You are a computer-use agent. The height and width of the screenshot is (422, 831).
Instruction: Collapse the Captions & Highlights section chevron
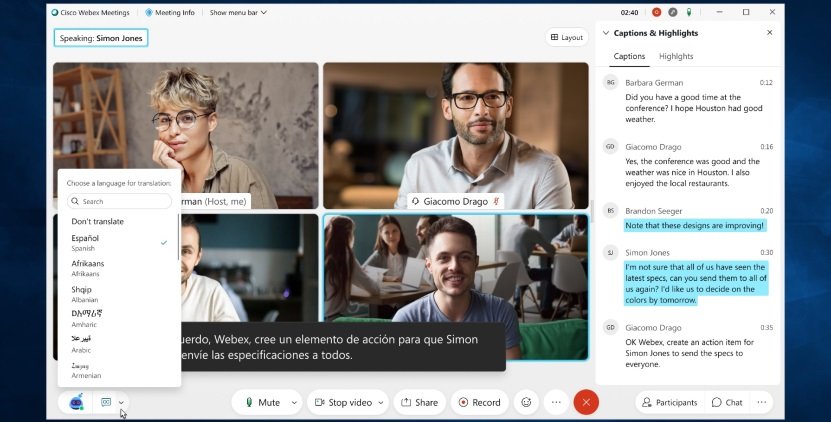click(x=606, y=33)
